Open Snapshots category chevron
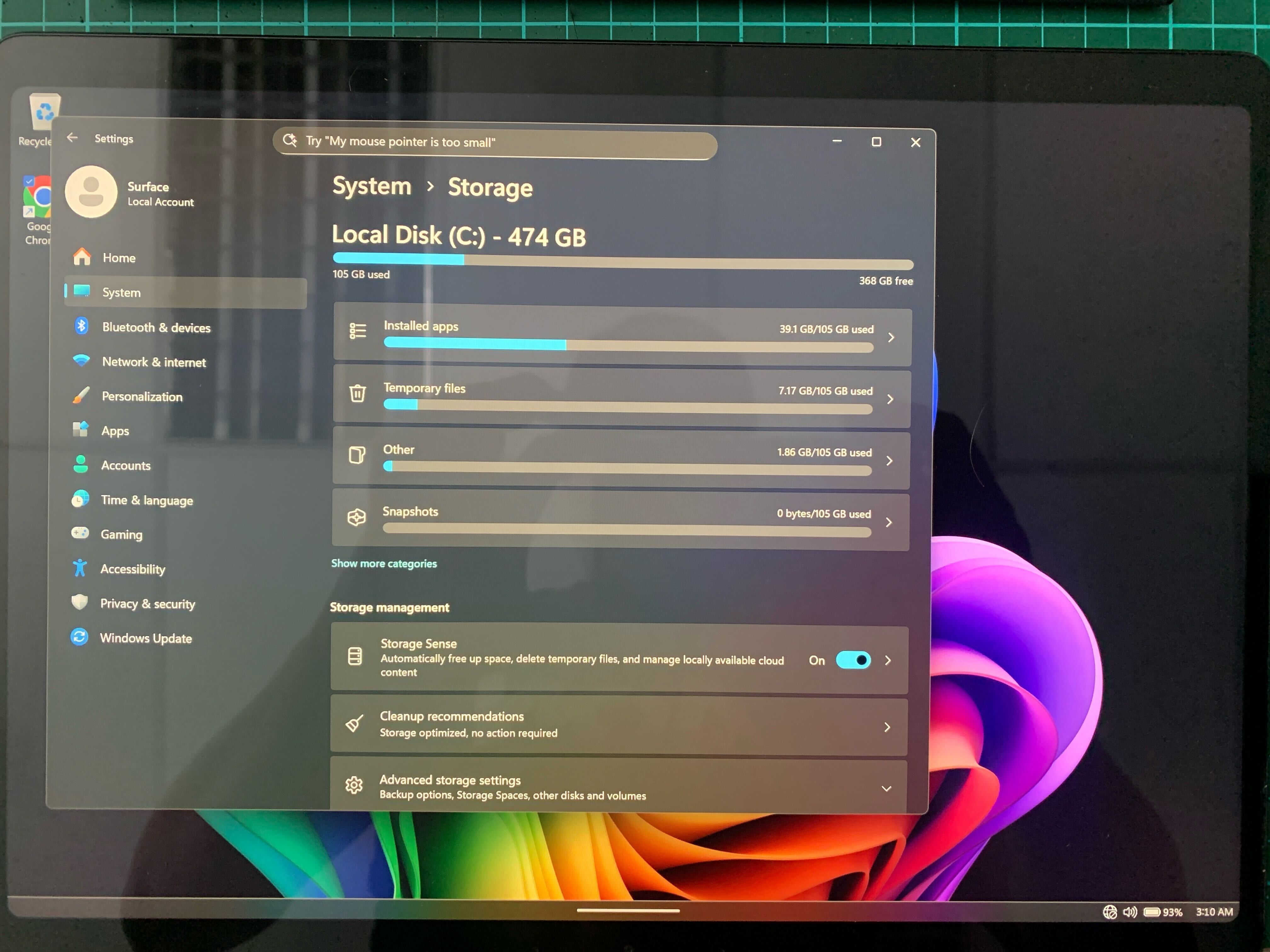1270x952 pixels. [888, 522]
